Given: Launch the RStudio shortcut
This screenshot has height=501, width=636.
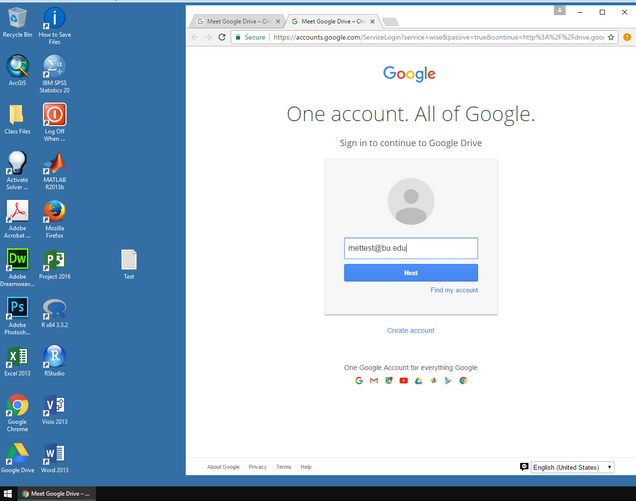Looking at the screenshot, I should (54, 361).
